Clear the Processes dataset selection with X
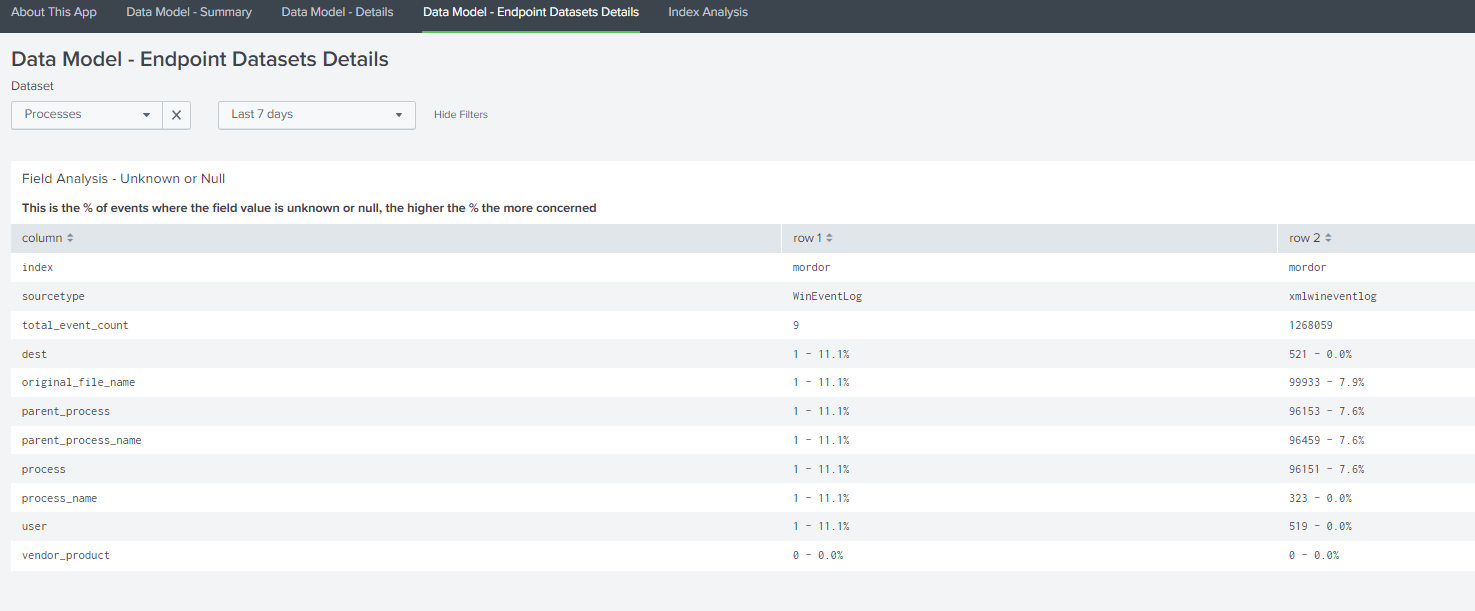 (176, 115)
